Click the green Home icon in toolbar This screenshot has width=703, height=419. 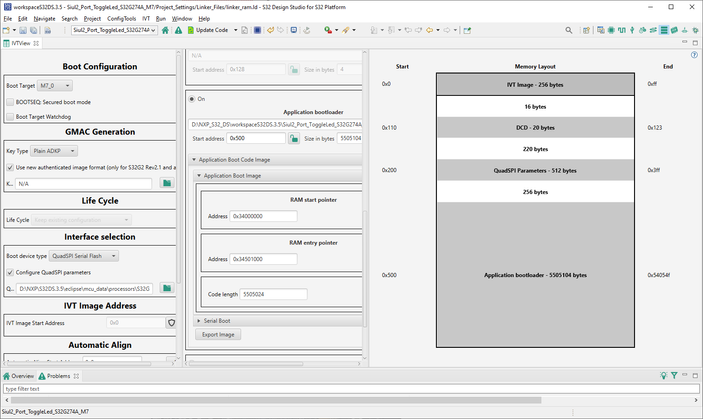coord(164,30)
